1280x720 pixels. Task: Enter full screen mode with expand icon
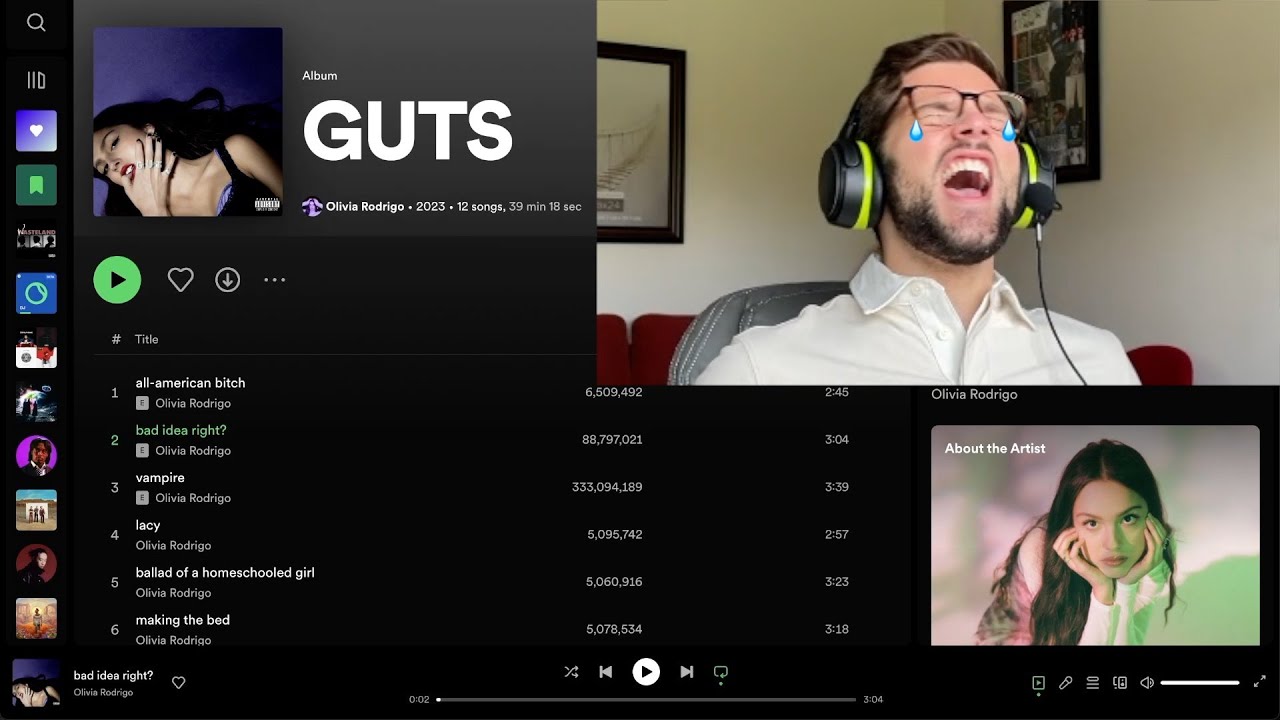1260,682
